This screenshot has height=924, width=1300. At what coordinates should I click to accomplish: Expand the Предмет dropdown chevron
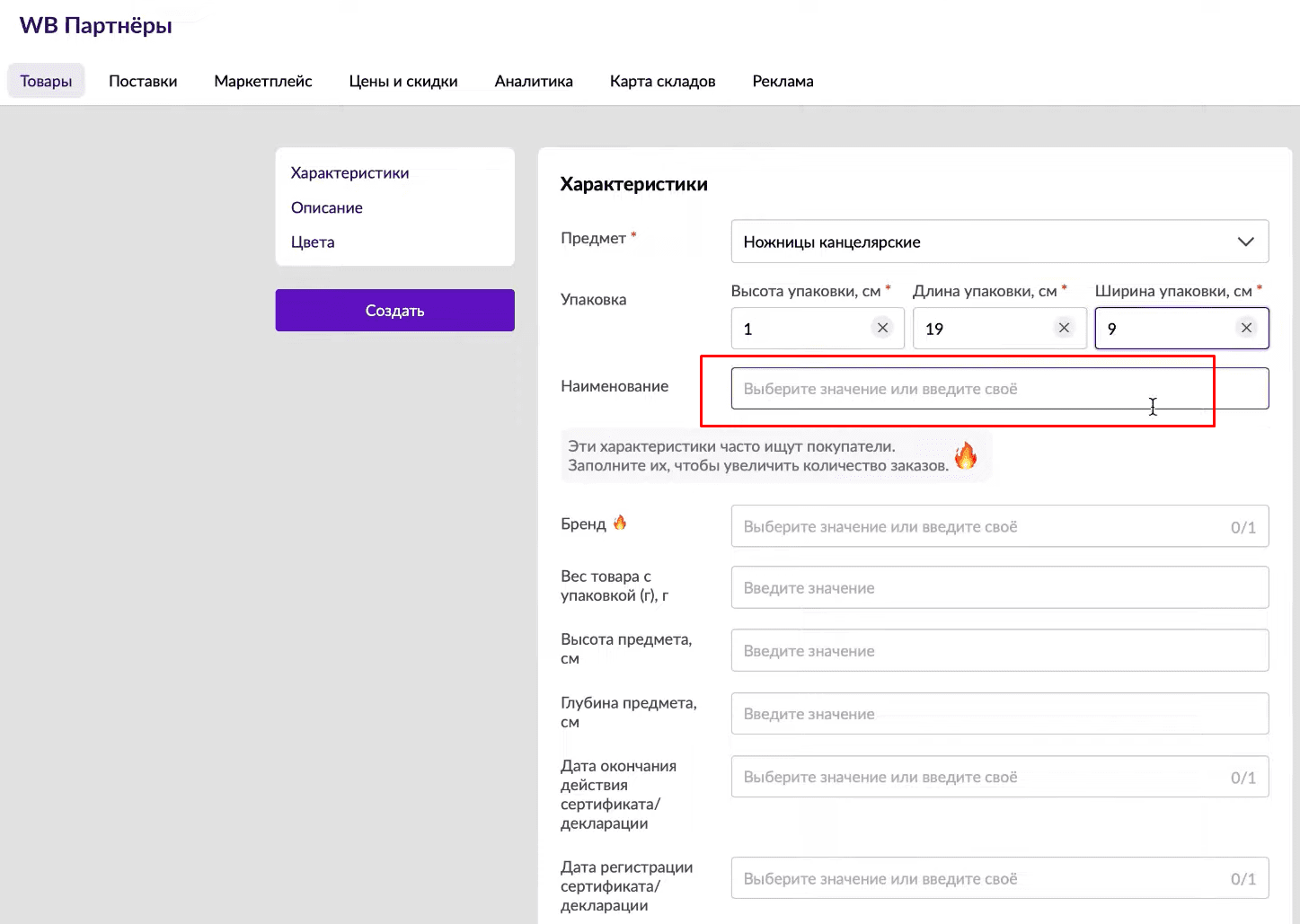tap(1245, 242)
